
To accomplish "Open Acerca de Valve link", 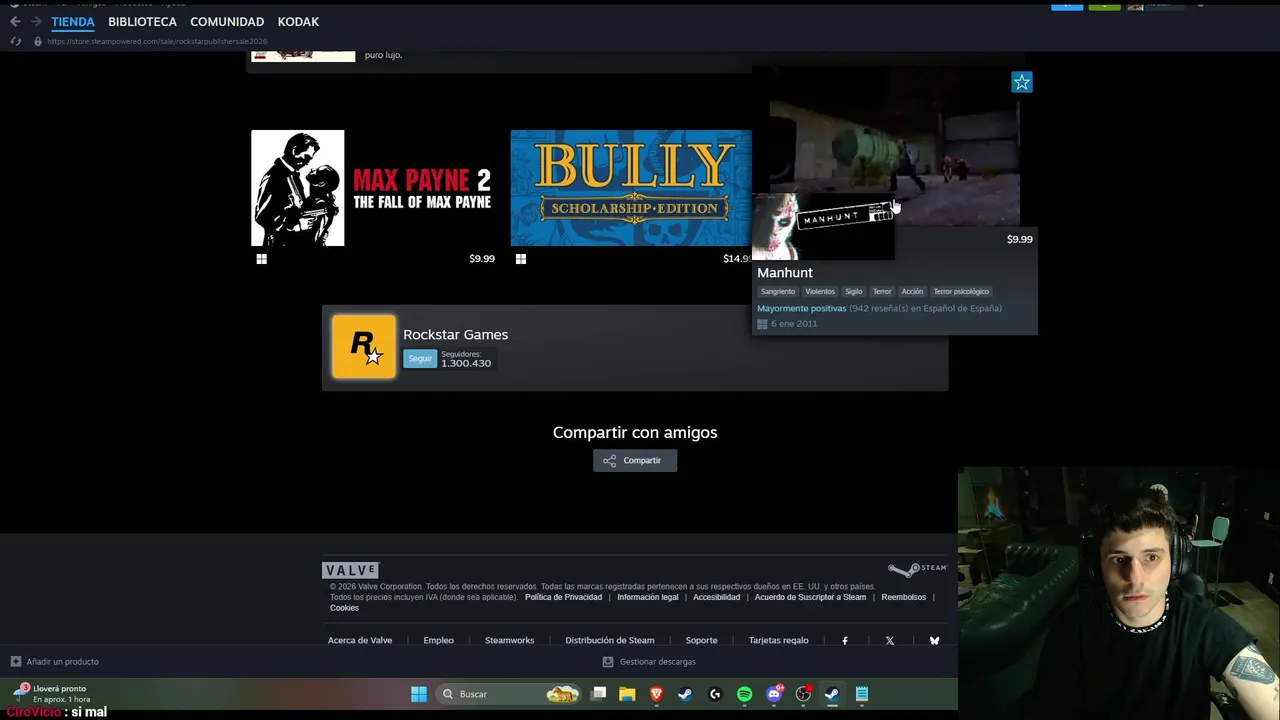I will 360,640.
